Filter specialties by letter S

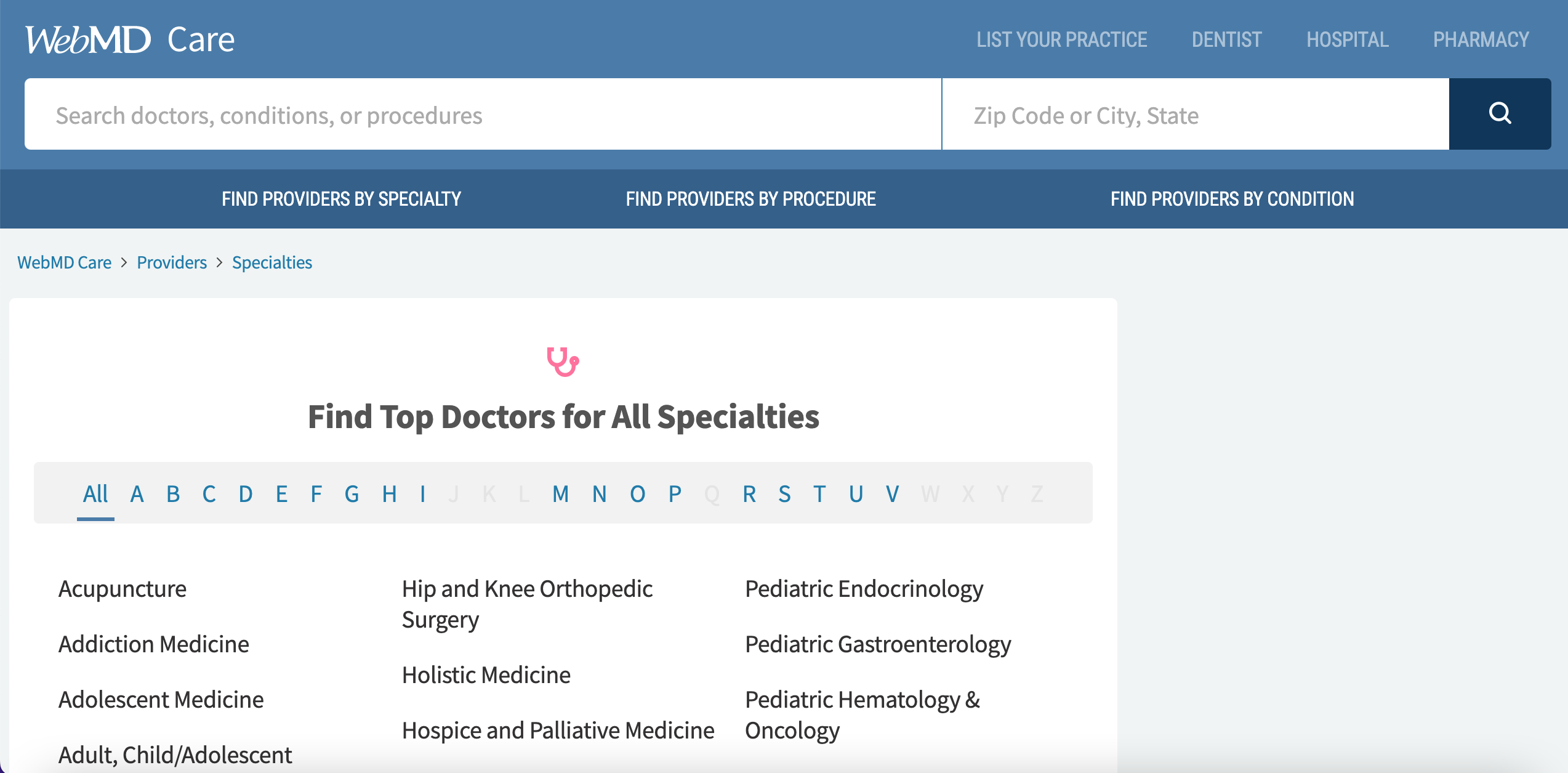click(784, 494)
